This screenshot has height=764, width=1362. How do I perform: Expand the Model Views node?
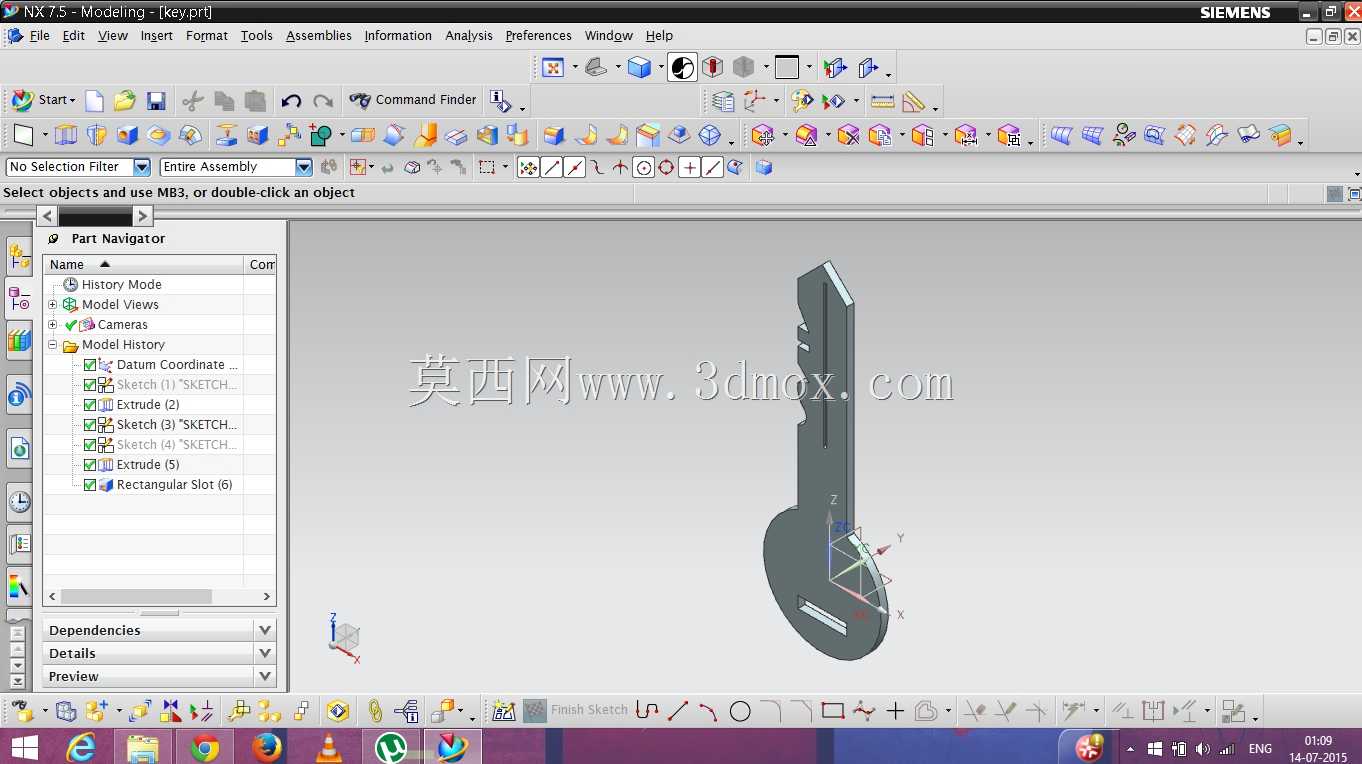53,305
